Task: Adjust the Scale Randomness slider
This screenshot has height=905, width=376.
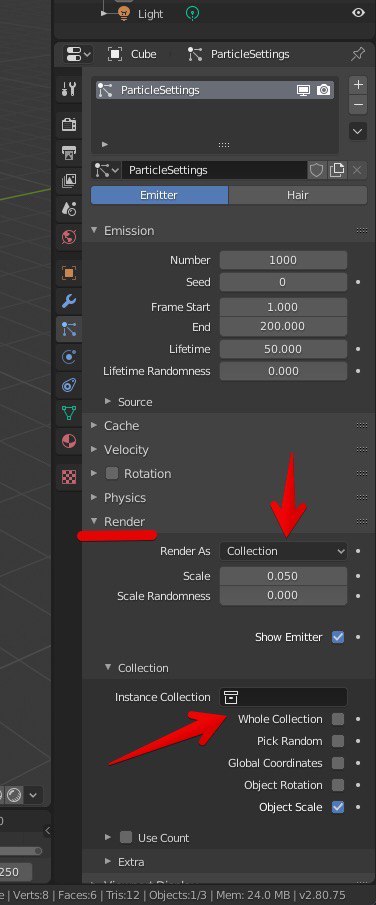Action: point(283,596)
